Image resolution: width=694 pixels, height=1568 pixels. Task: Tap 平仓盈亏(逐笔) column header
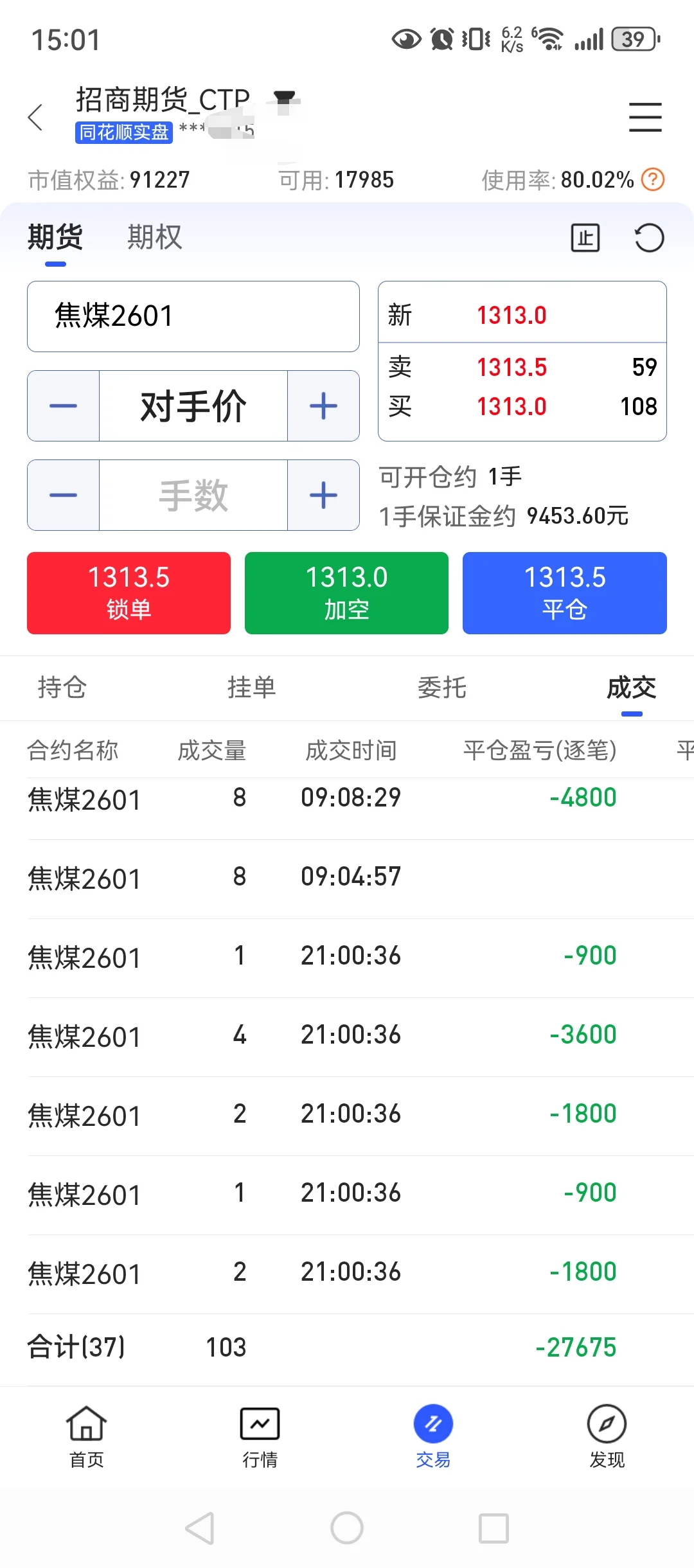pos(540,750)
